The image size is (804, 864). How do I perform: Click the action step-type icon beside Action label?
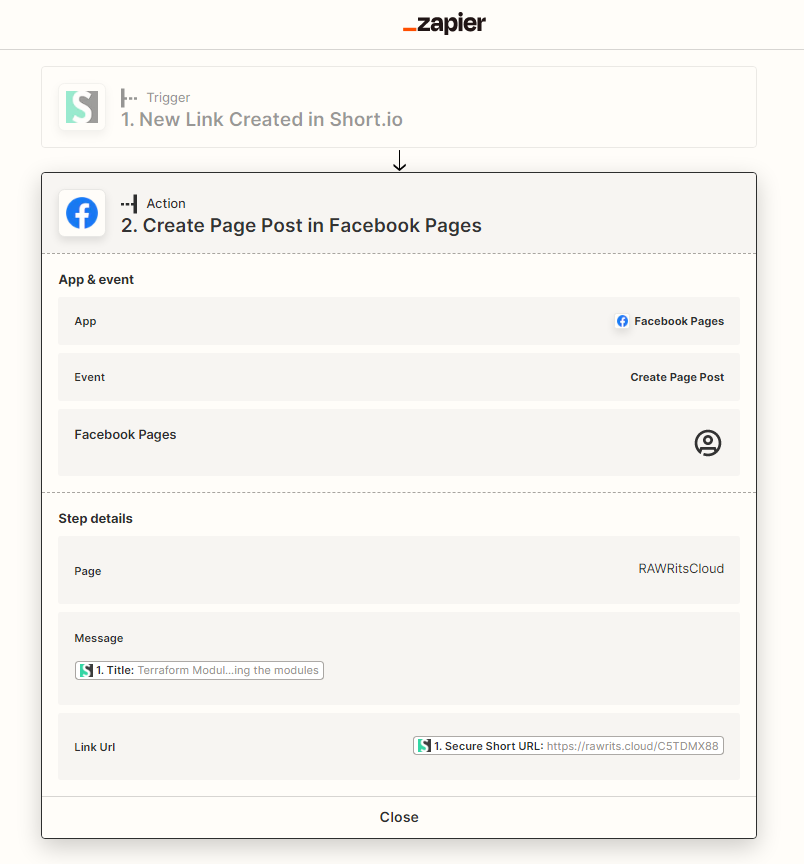(x=129, y=203)
